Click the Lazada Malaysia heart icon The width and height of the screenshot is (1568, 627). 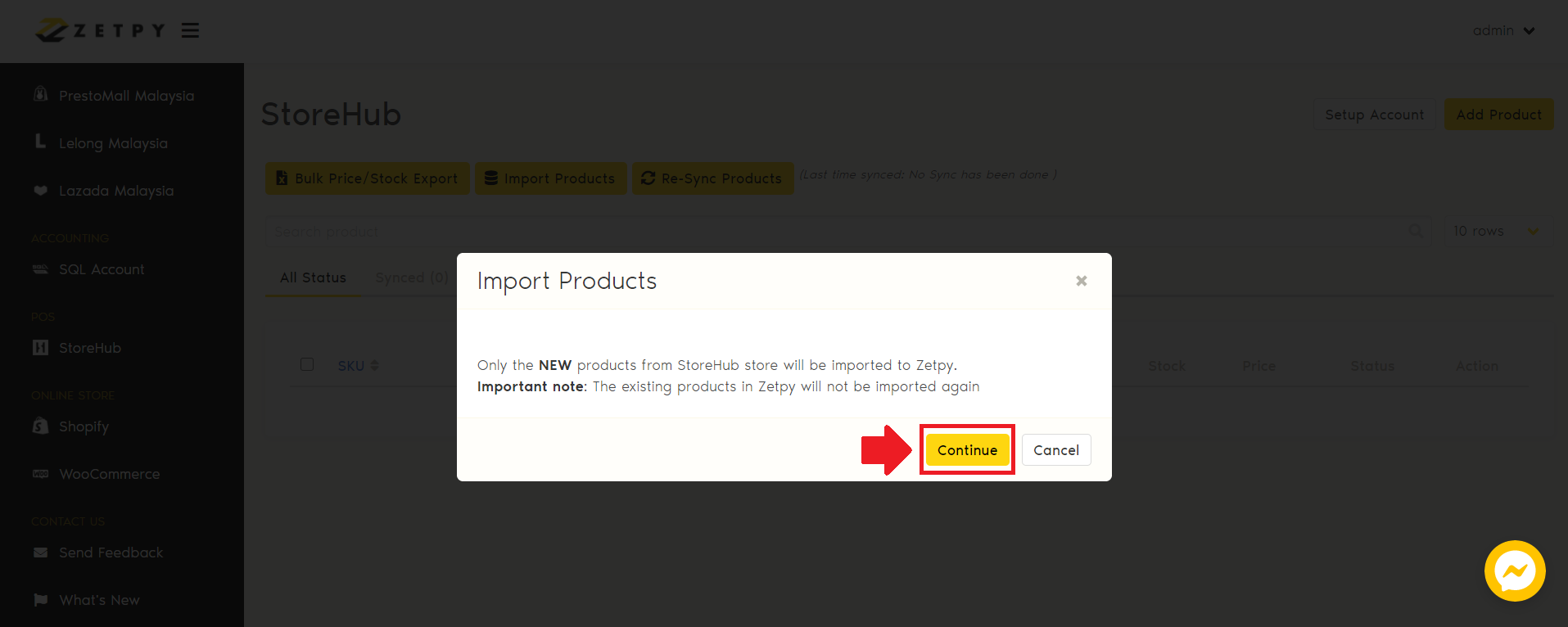click(40, 191)
